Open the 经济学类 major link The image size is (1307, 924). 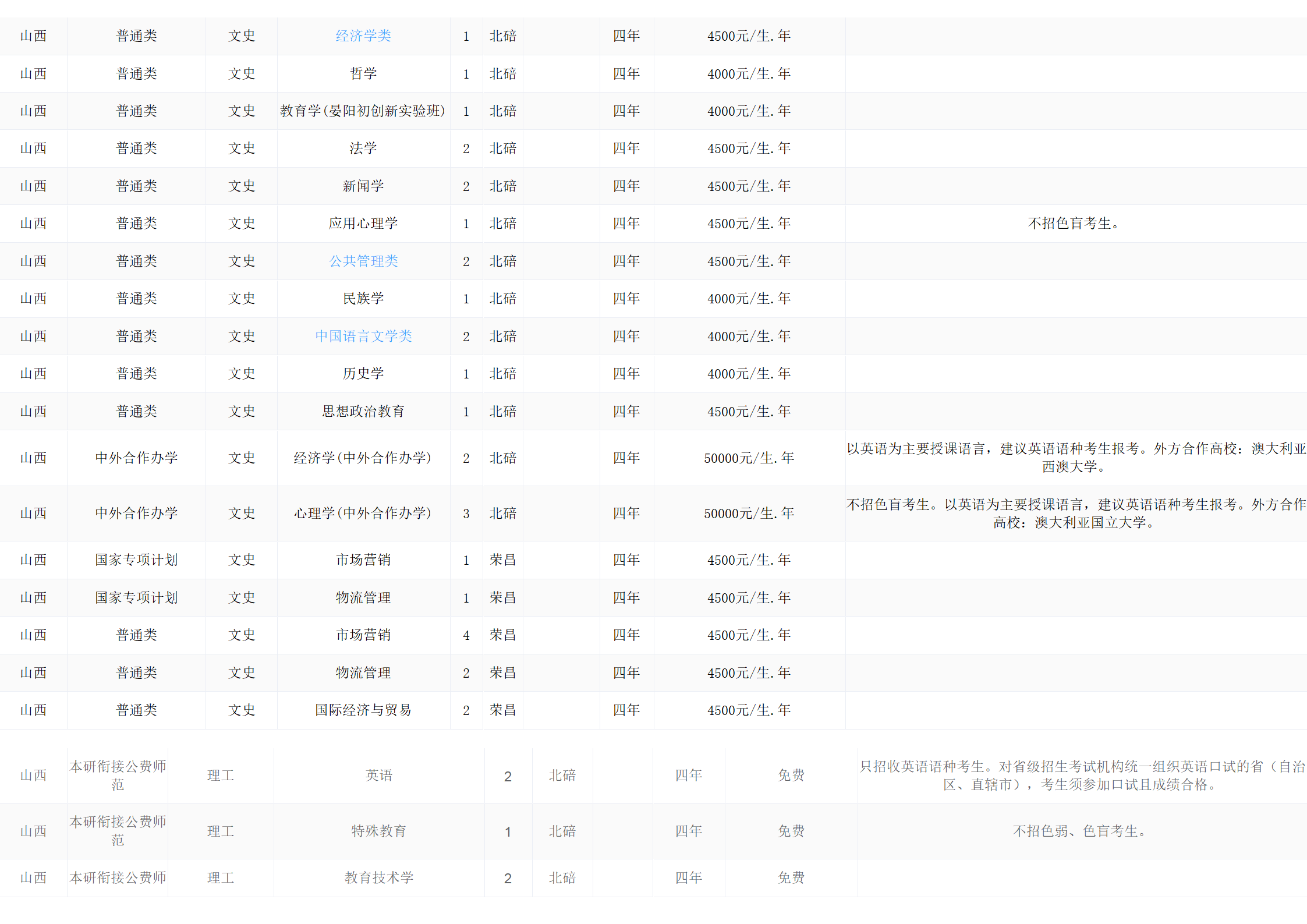[363, 36]
